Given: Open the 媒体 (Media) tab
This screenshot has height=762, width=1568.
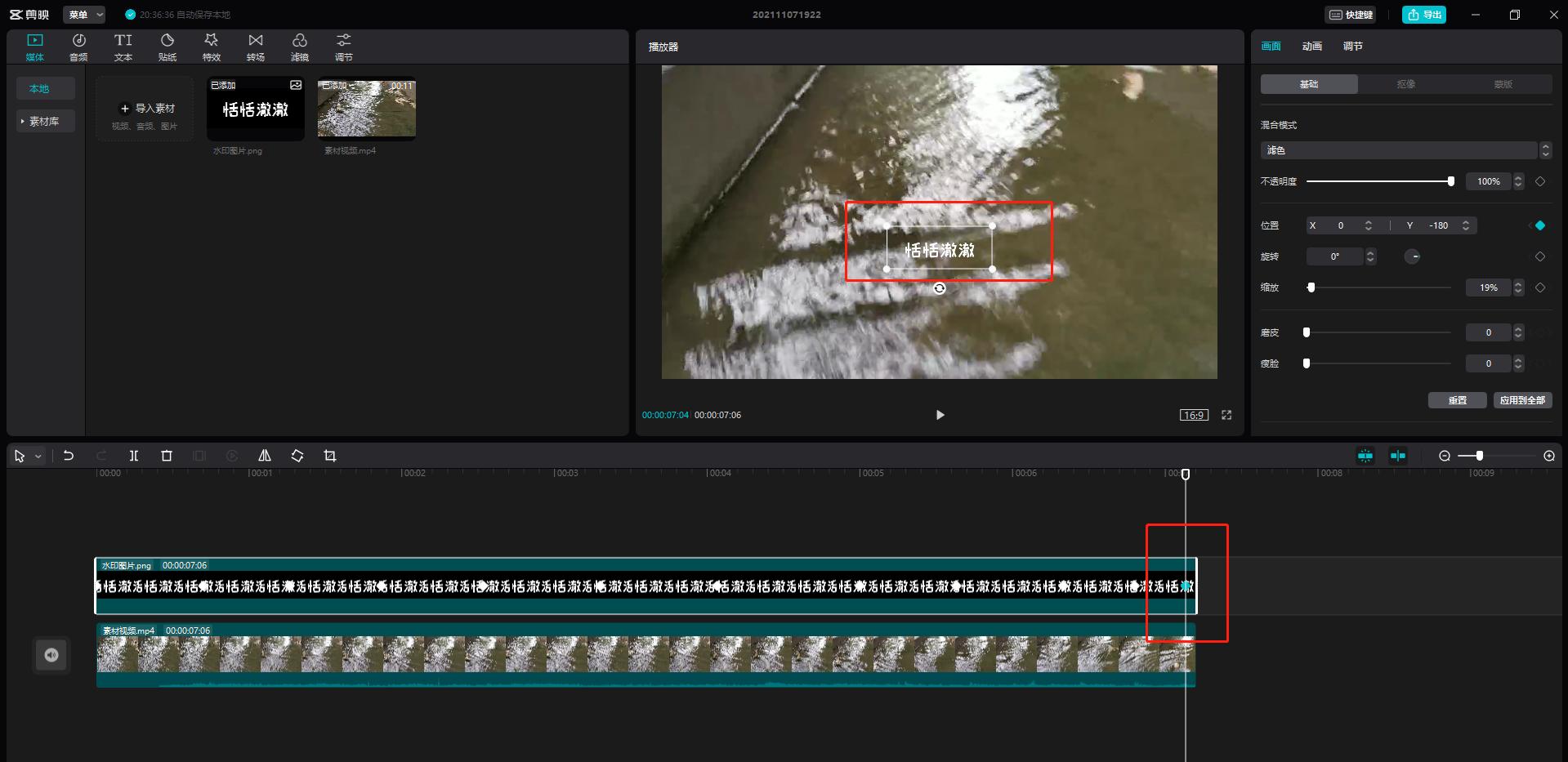Looking at the screenshot, I should [34, 47].
